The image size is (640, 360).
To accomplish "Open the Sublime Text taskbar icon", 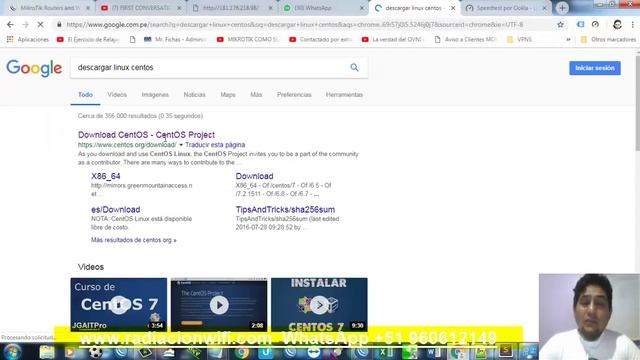I will click(505, 351).
